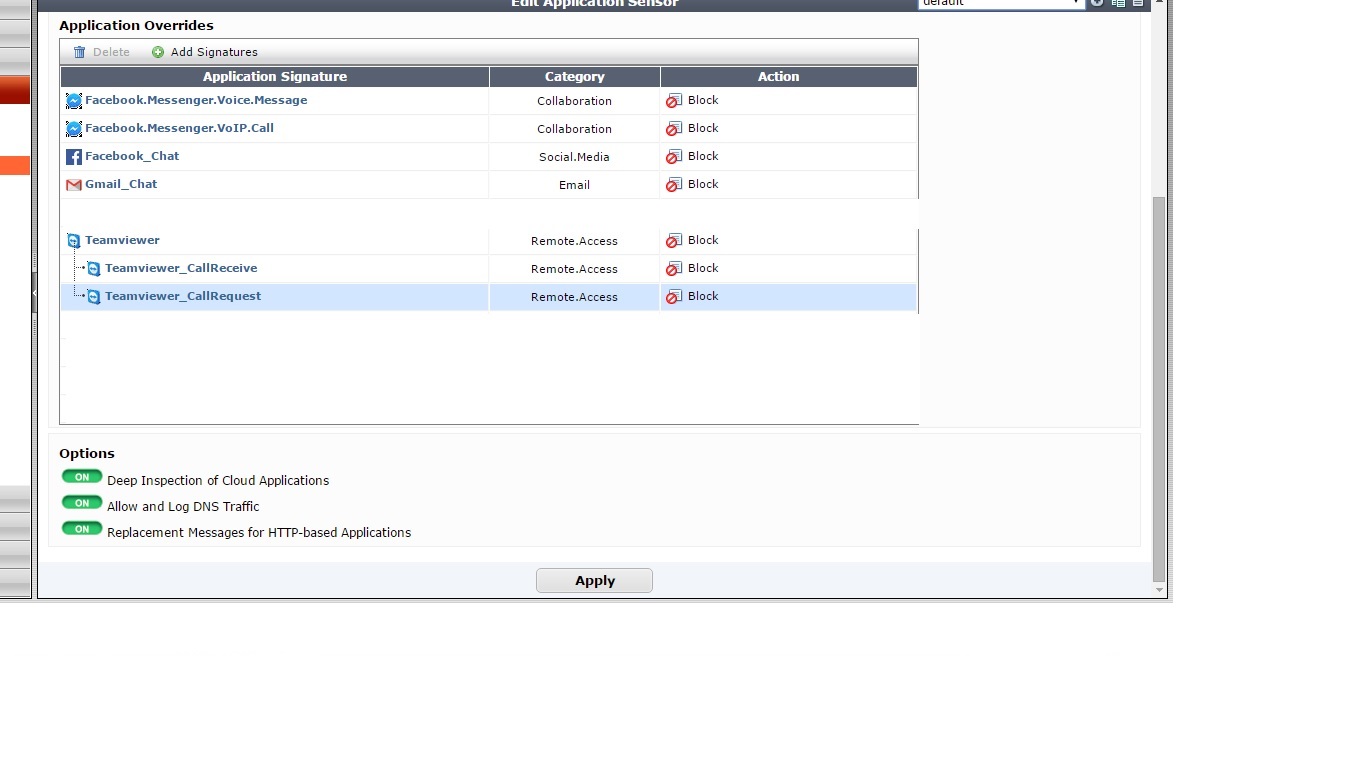Click Remote.Access in Teamviewer_CallReceive row

point(574,269)
